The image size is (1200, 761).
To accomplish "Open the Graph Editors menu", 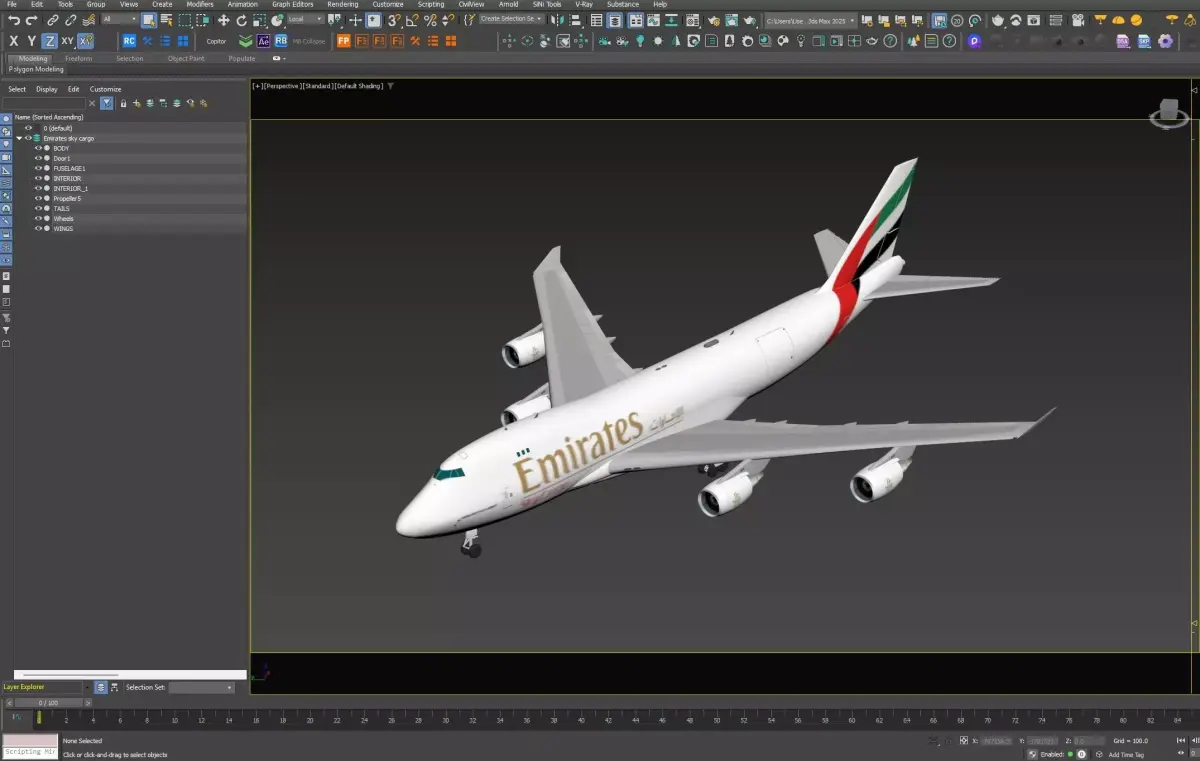I will coord(293,4).
